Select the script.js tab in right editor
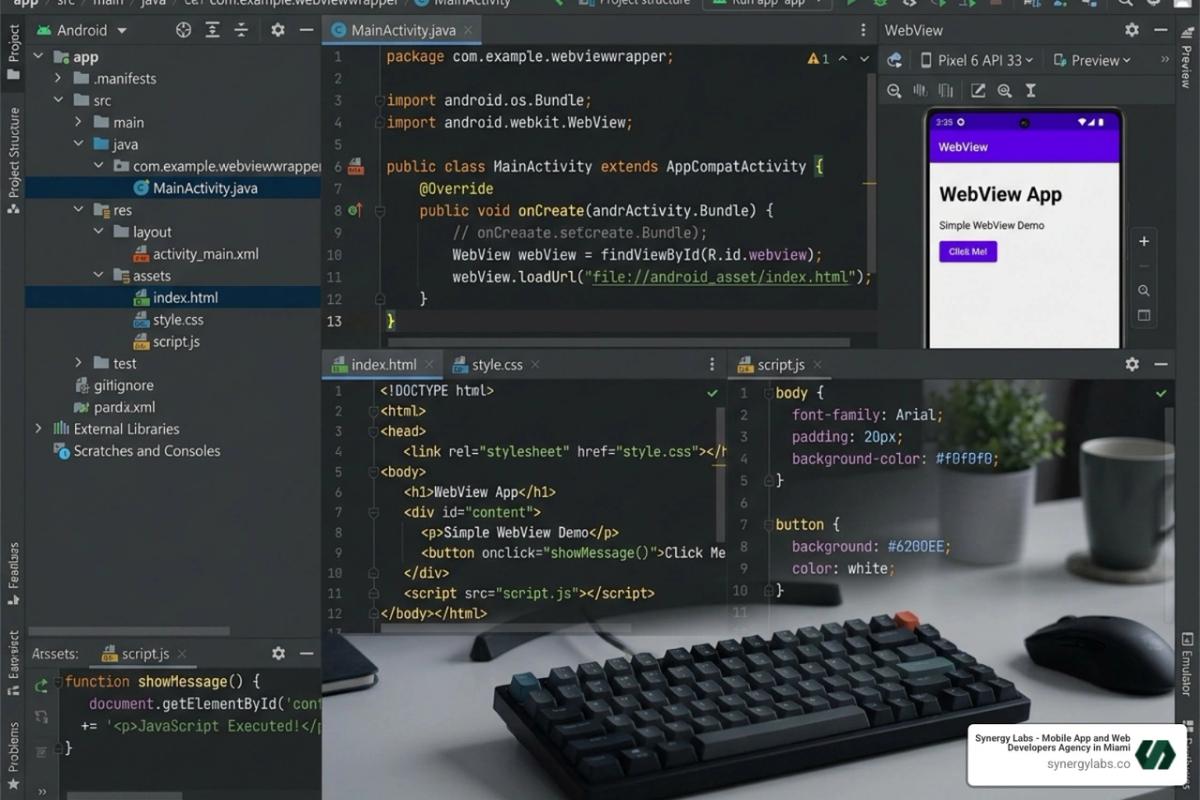 [x=781, y=365]
